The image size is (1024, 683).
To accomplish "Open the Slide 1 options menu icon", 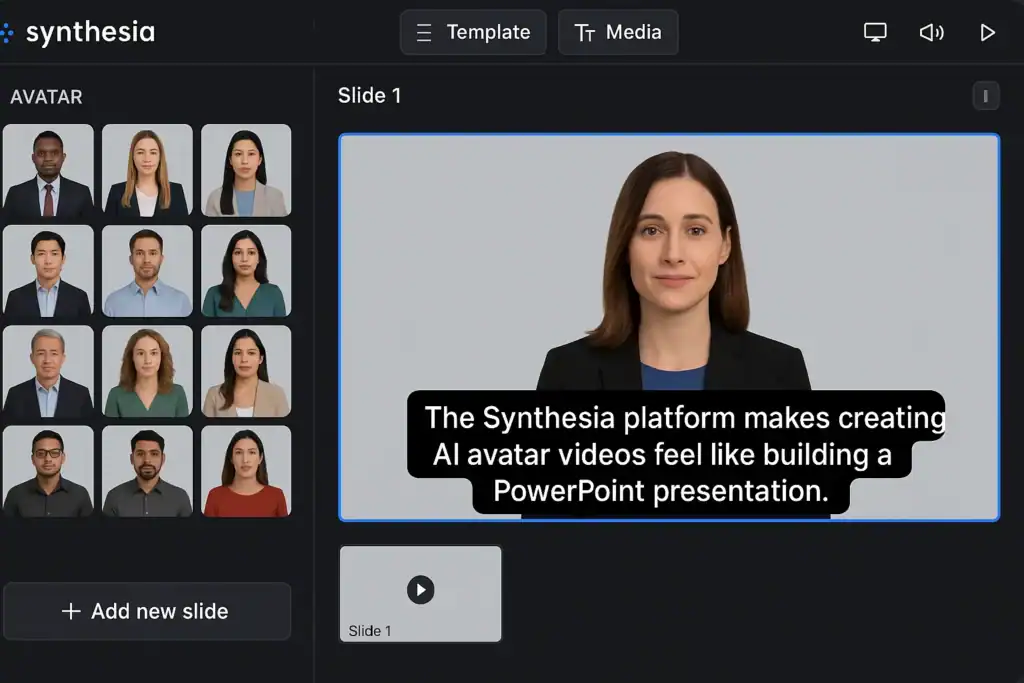I will click(x=985, y=96).
